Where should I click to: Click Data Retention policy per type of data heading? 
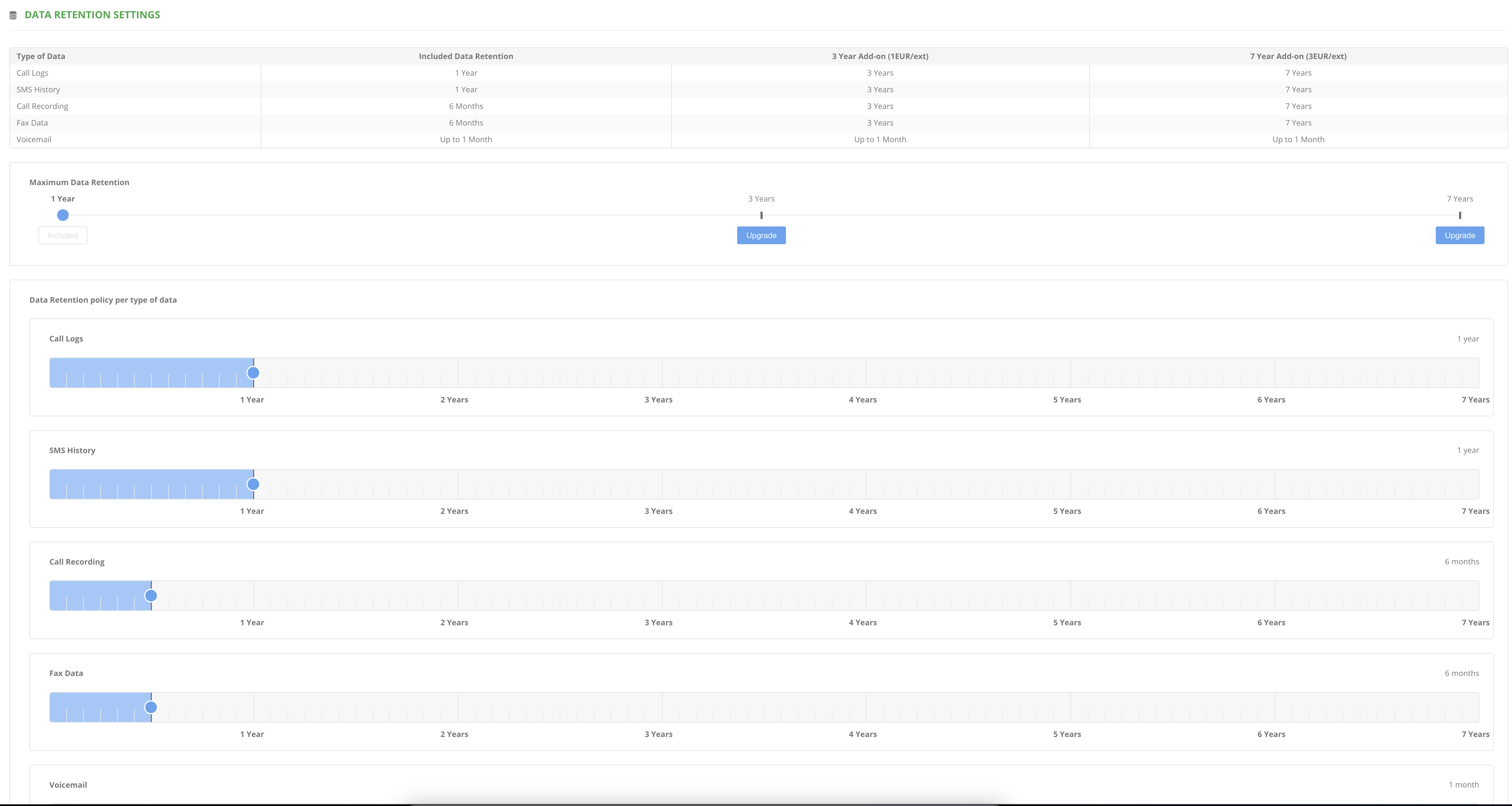pos(103,300)
